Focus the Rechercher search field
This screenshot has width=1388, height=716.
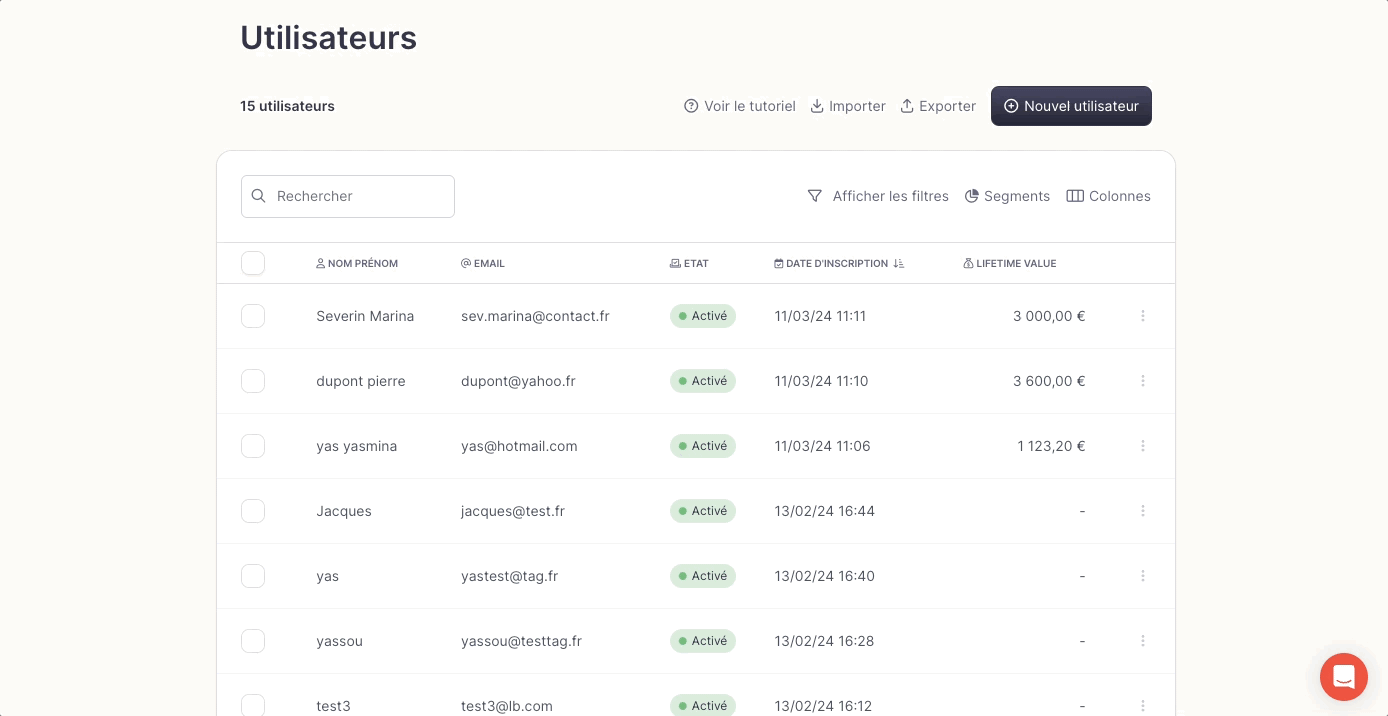point(348,196)
